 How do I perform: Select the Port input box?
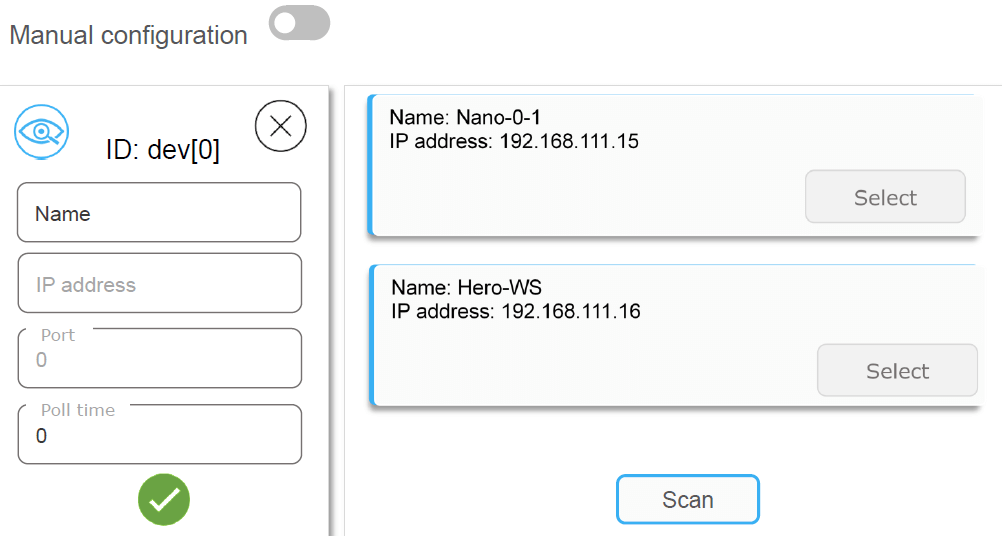click(159, 361)
